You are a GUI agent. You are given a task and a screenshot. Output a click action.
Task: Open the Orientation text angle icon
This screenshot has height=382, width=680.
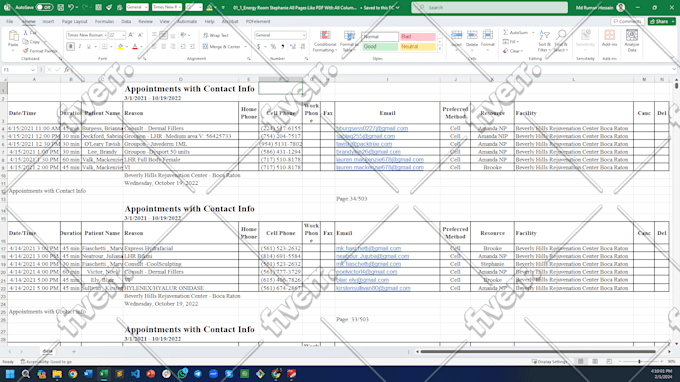(183, 35)
